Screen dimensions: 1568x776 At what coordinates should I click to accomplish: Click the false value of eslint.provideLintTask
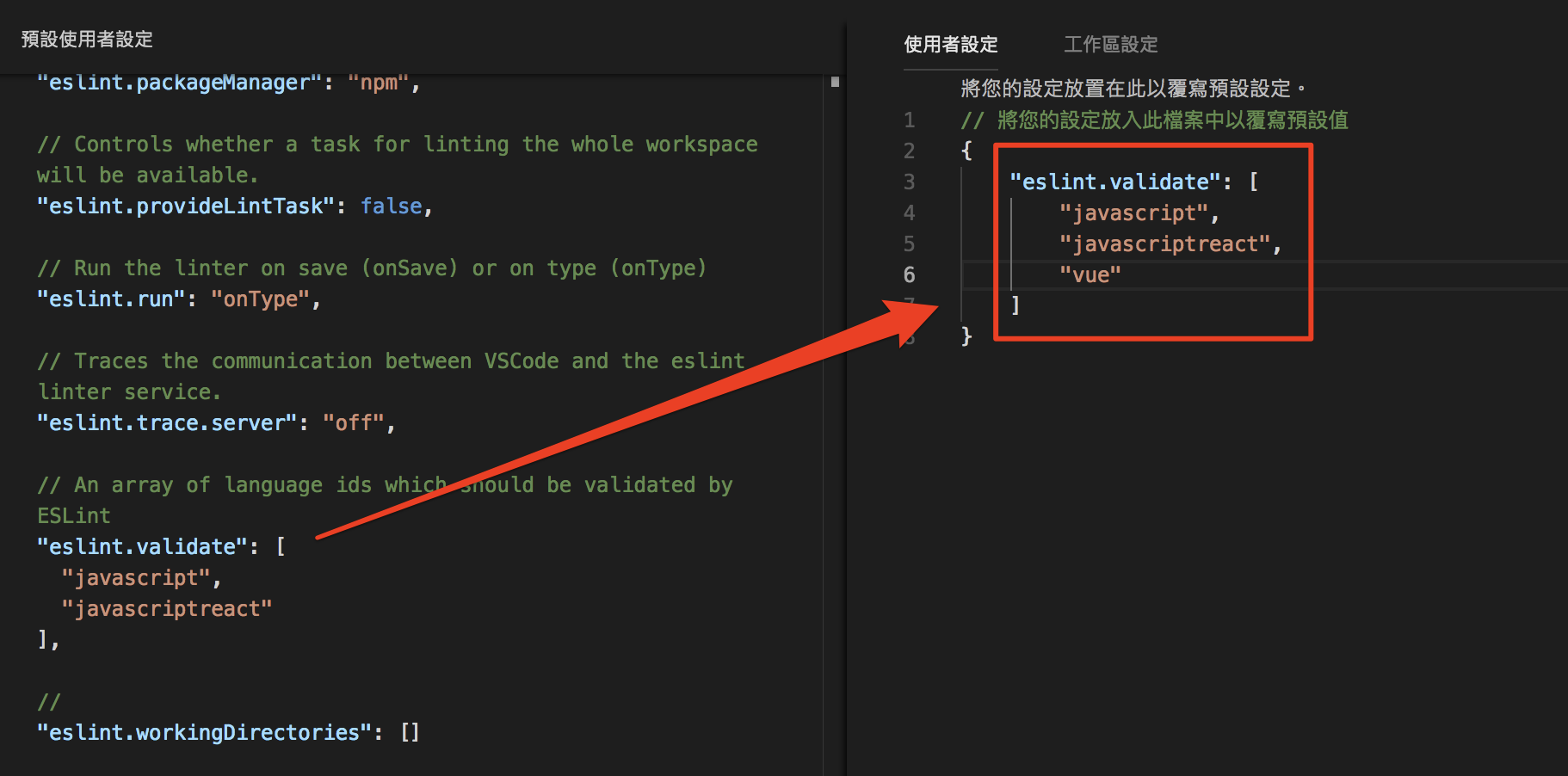392,206
